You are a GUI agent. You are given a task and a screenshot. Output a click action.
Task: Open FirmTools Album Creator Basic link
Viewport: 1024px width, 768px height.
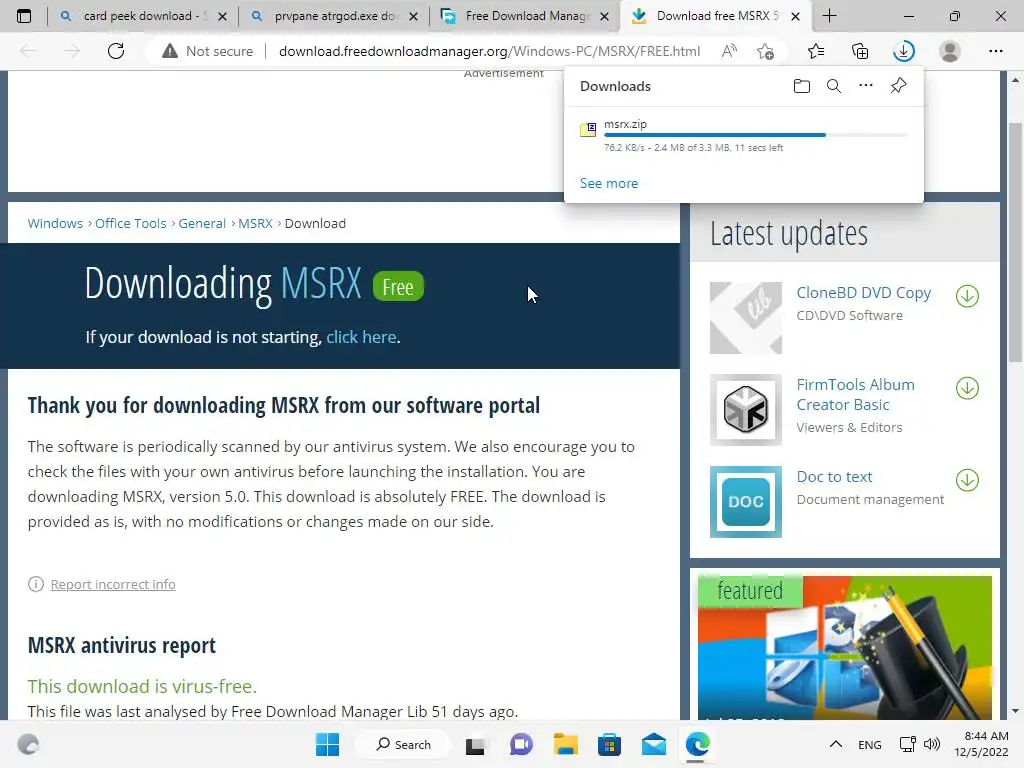point(856,394)
